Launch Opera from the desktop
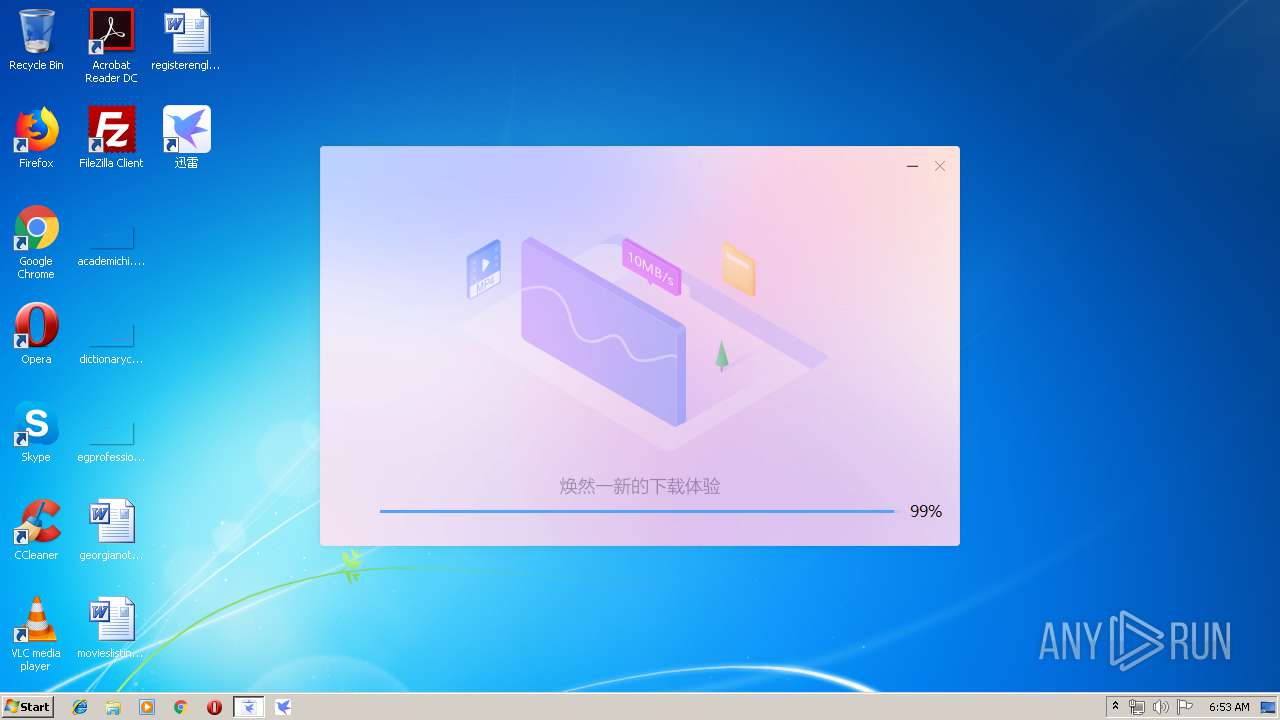 click(x=36, y=334)
